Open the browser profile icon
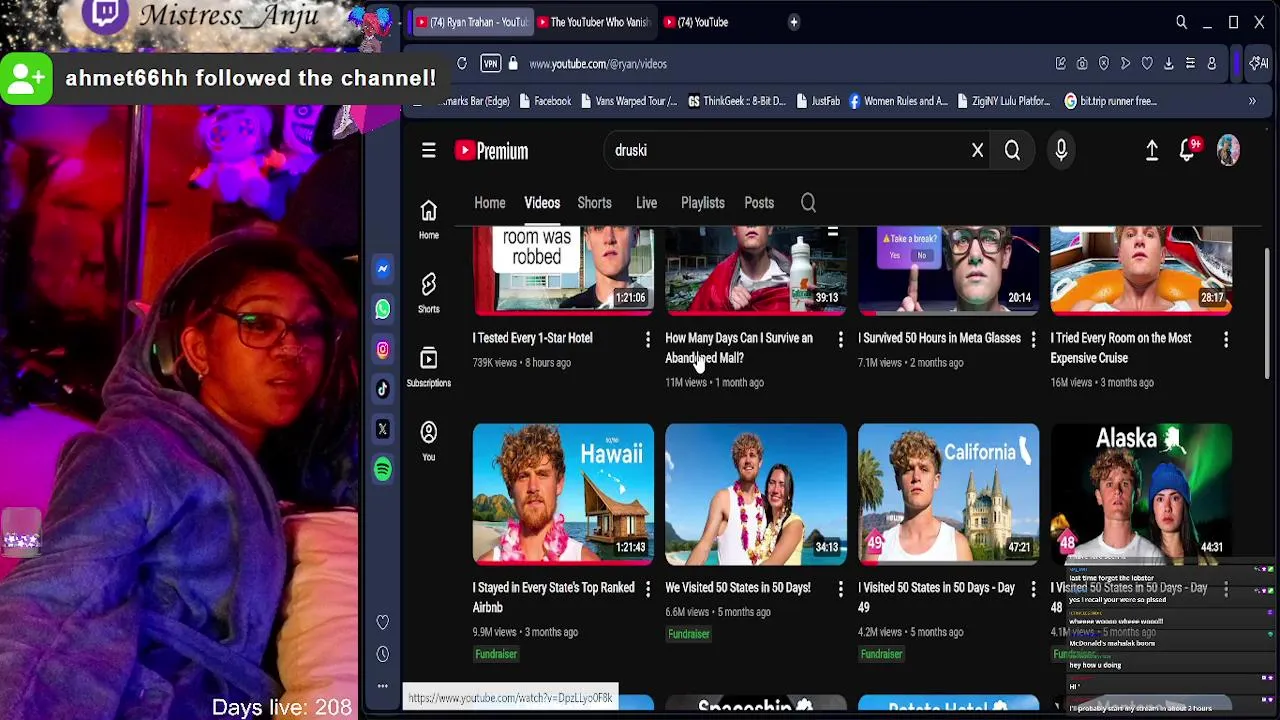Viewport: 1280px width, 720px height. (x=1211, y=64)
